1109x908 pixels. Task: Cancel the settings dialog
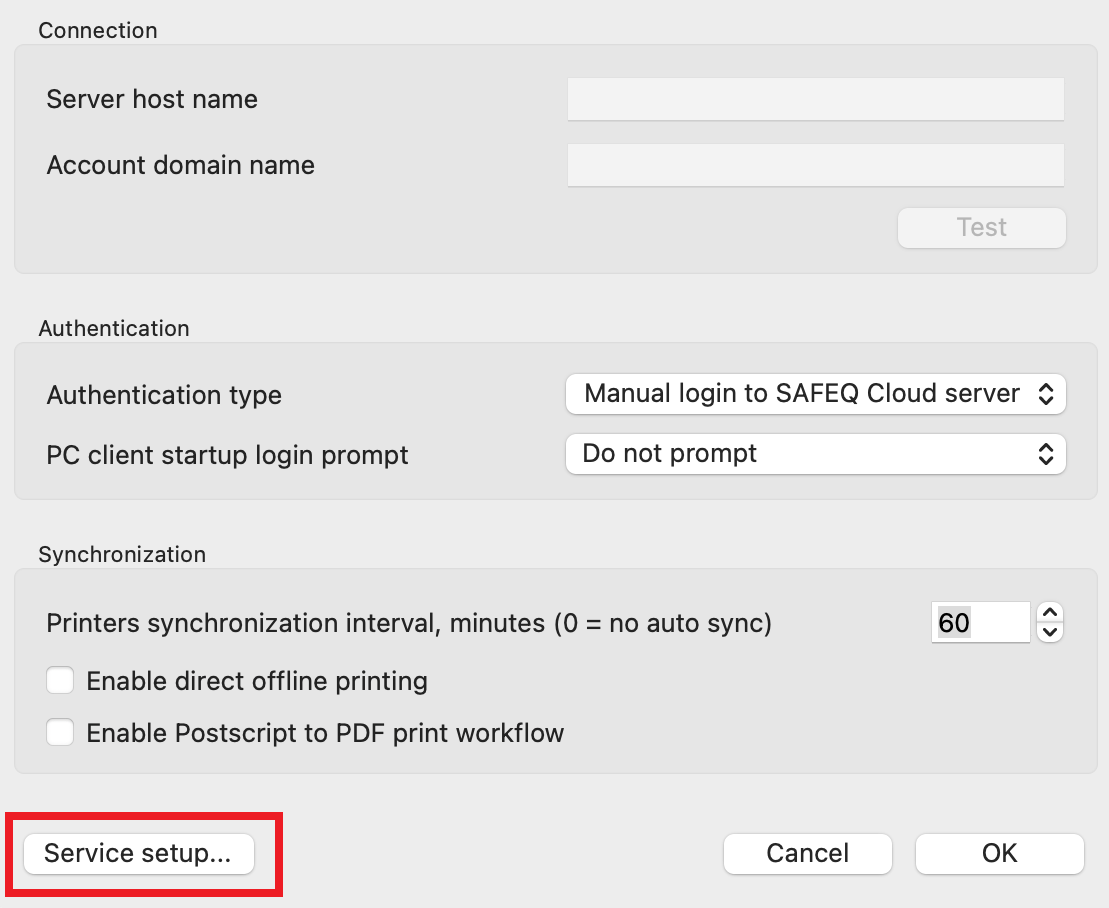coord(807,854)
